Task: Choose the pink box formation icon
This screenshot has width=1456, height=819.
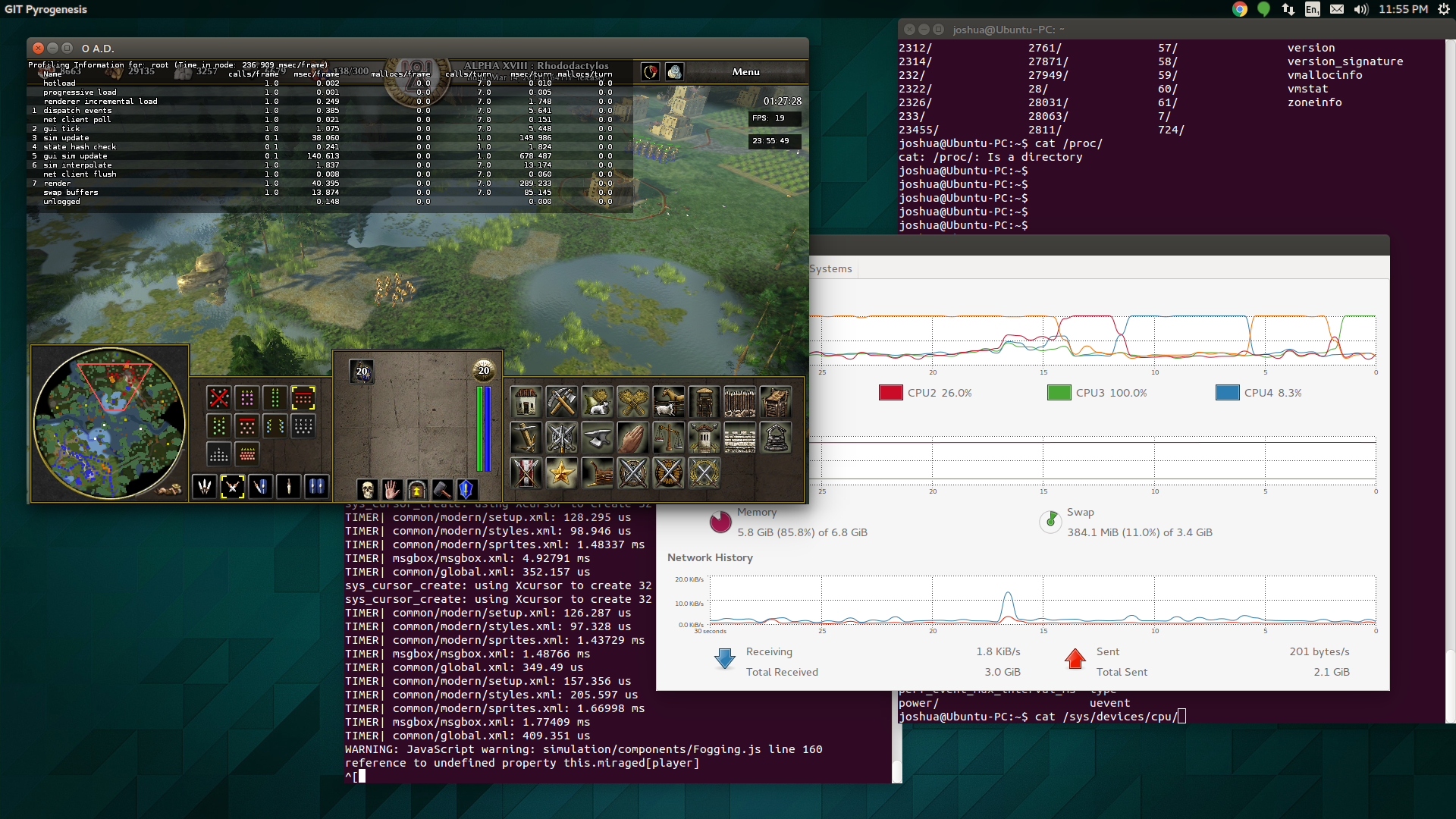Action: coord(247,397)
